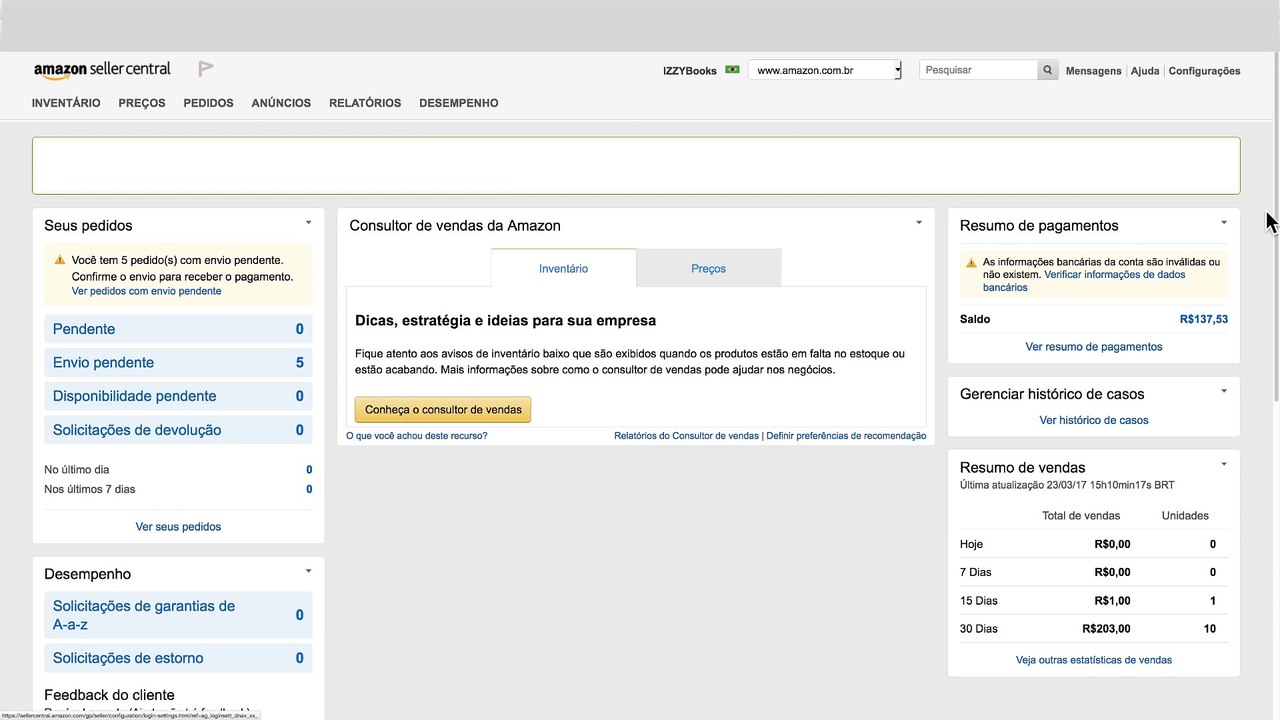
Task: Open the Ajuda link
Action: (1145, 71)
